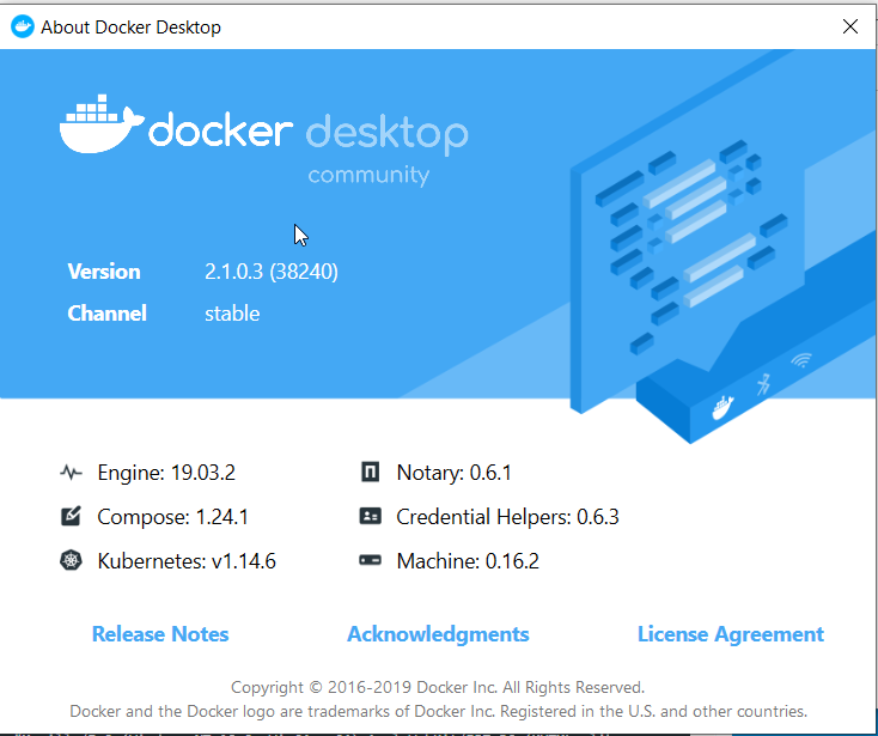Image resolution: width=878 pixels, height=736 pixels.
Task: Close the About Docker Desktop window
Action: click(850, 27)
